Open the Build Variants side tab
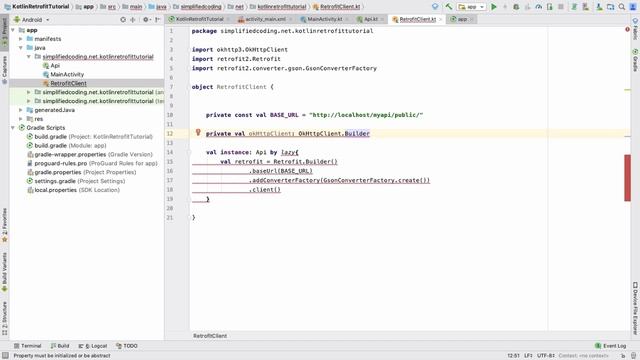 pyautogui.click(x=4, y=272)
